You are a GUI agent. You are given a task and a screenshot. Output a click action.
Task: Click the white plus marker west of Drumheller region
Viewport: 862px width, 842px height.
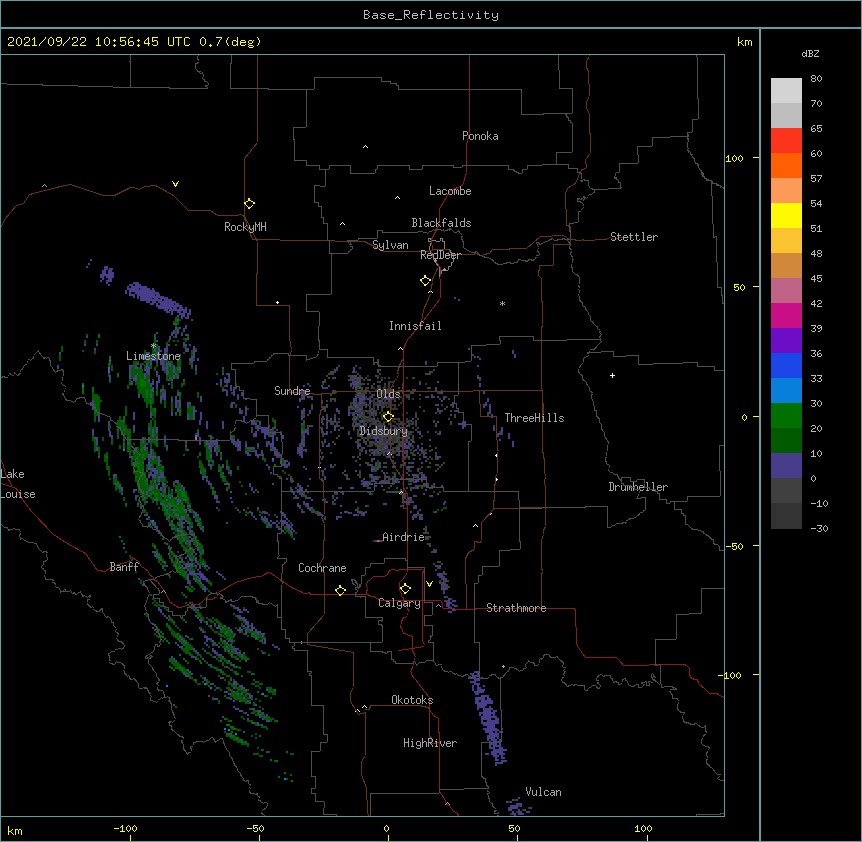pyautogui.click(x=612, y=375)
